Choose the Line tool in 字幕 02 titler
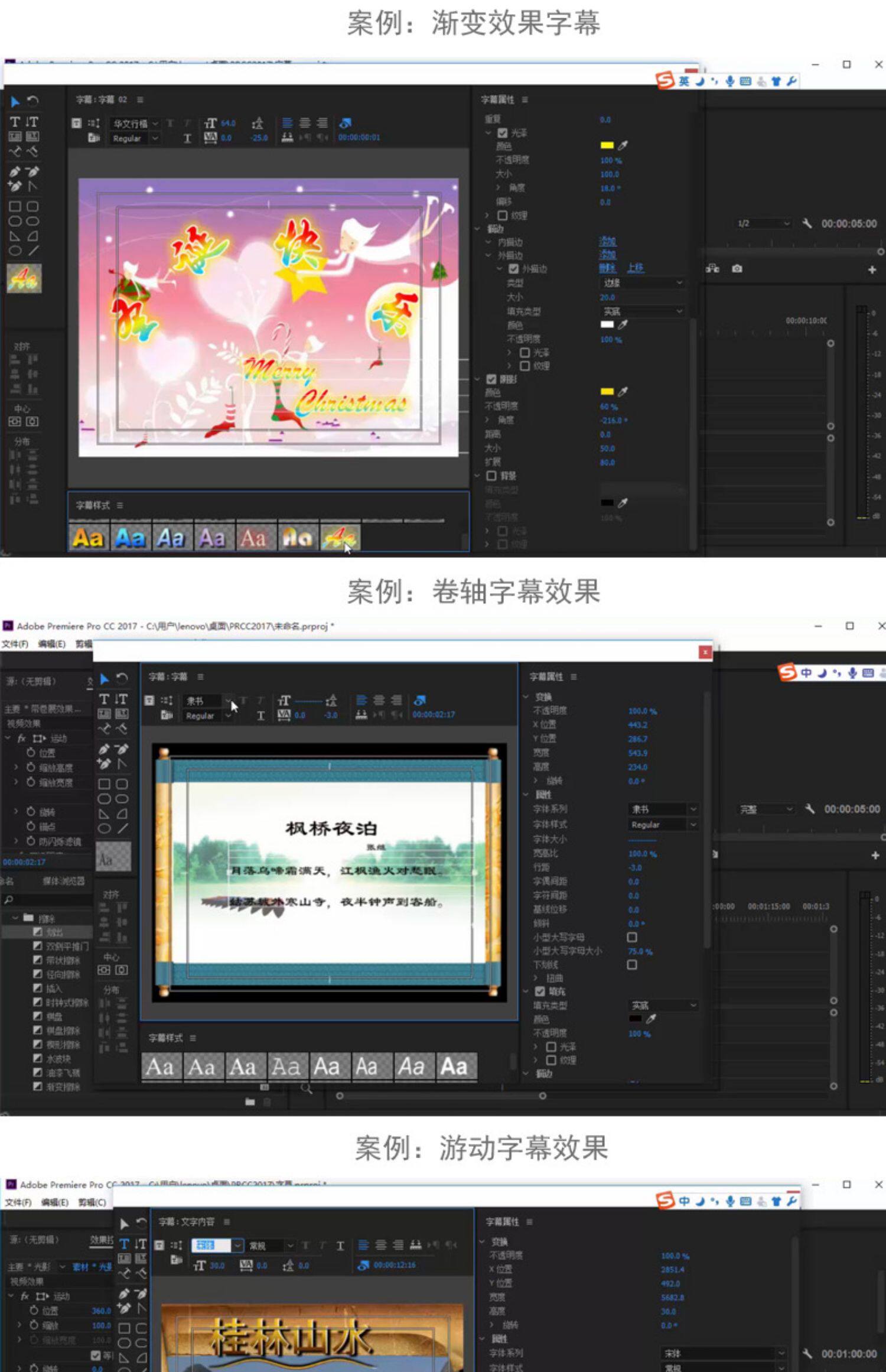The height and width of the screenshot is (1372, 886). click(33, 251)
